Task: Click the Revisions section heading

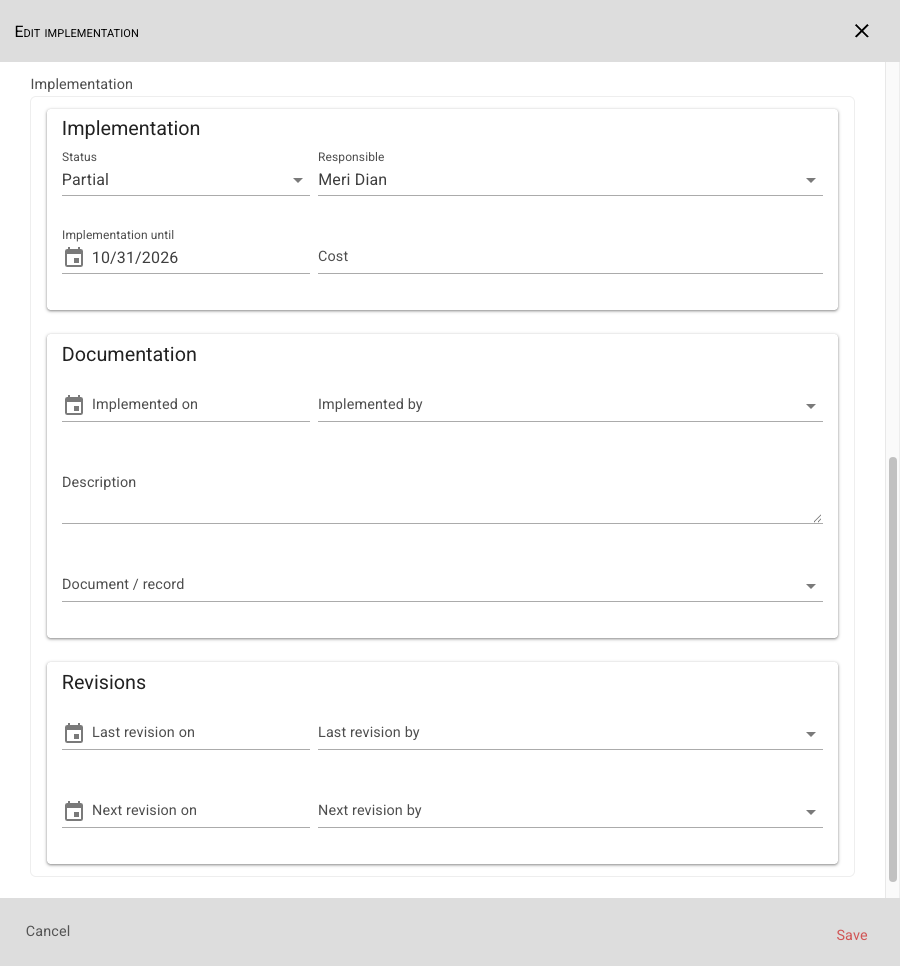Action: coord(104,683)
